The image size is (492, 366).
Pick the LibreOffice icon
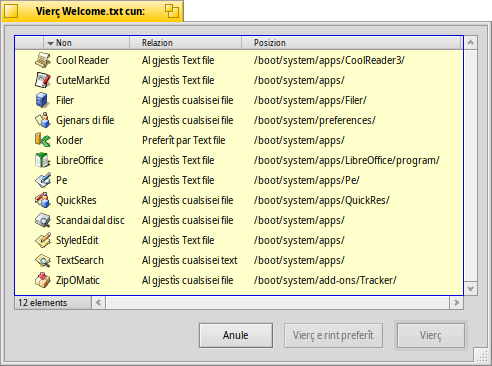tap(43, 160)
